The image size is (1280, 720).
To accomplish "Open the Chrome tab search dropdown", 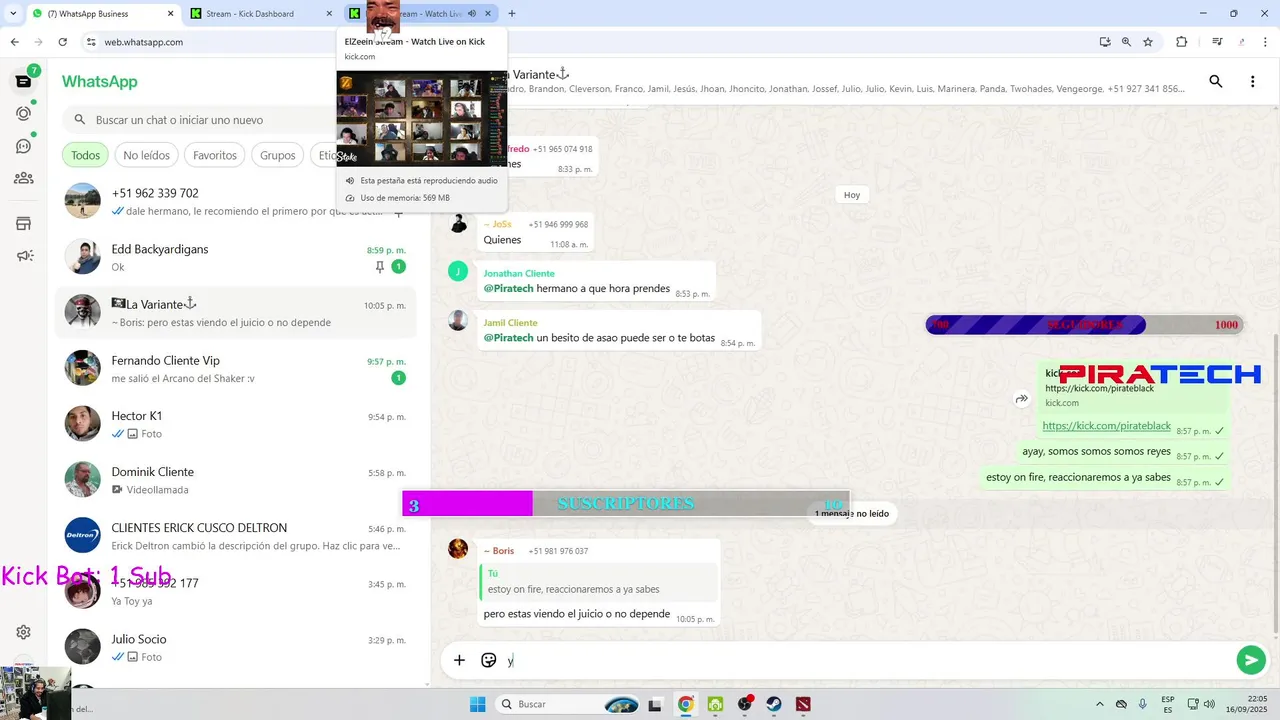I will coord(13,13).
